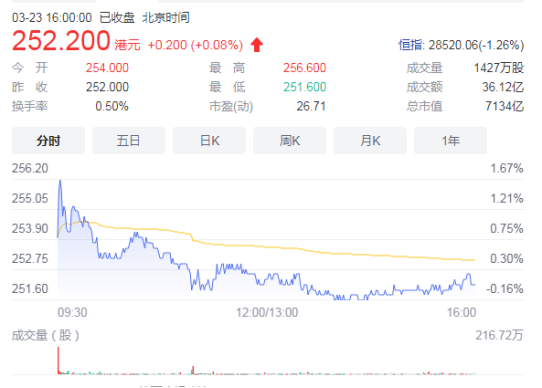
Task: Click the 216.72万 volume scale label
Action: tap(499, 335)
